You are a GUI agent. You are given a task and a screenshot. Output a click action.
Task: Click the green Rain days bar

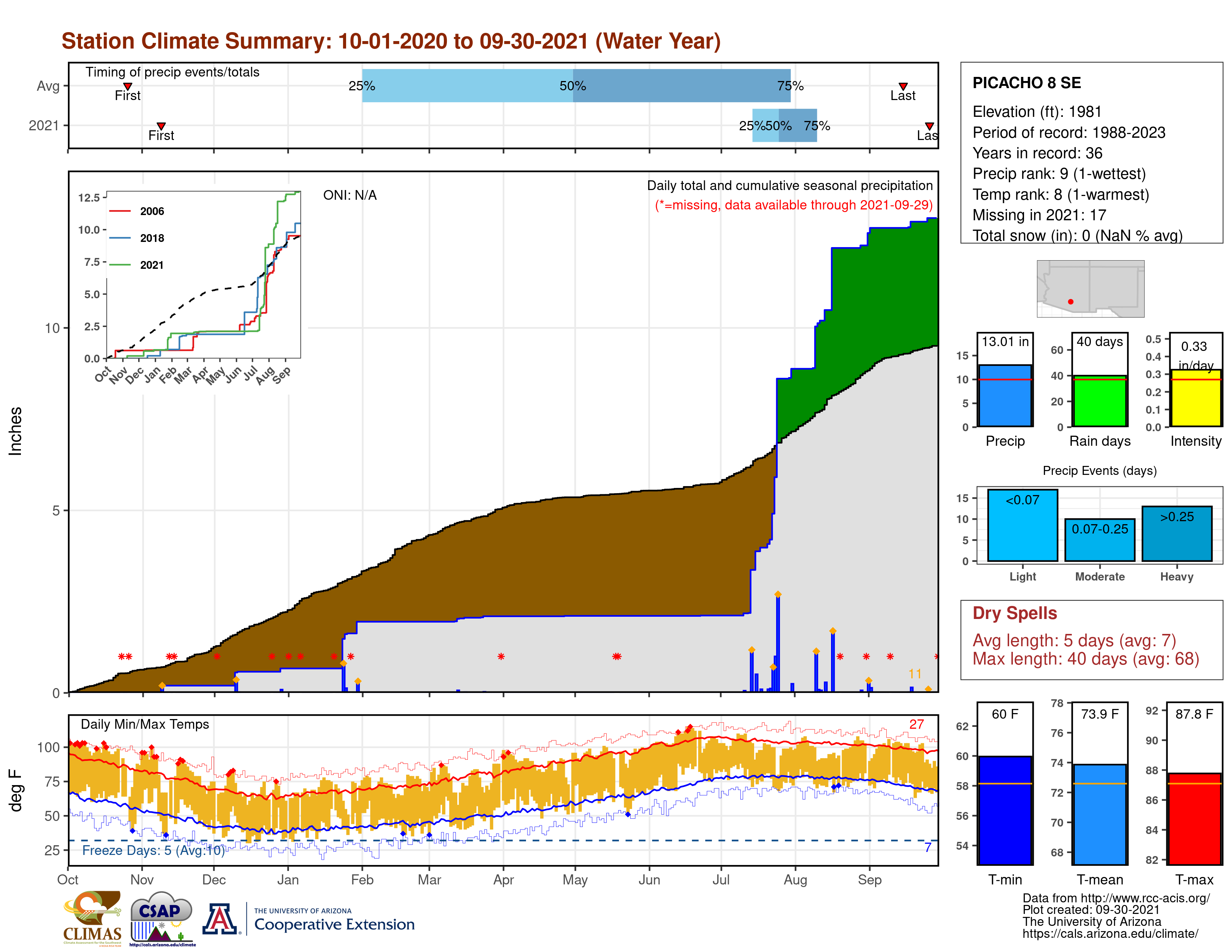coord(1099,401)
